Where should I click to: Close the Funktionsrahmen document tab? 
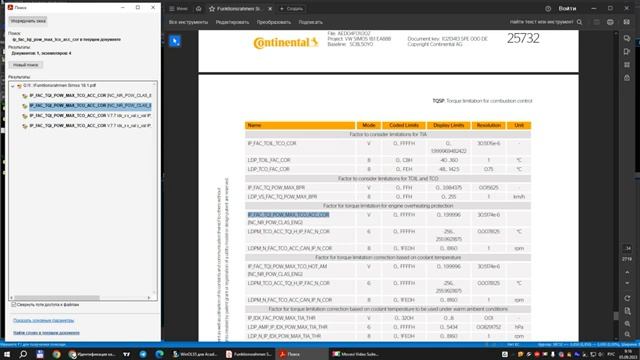click(270, 9)
